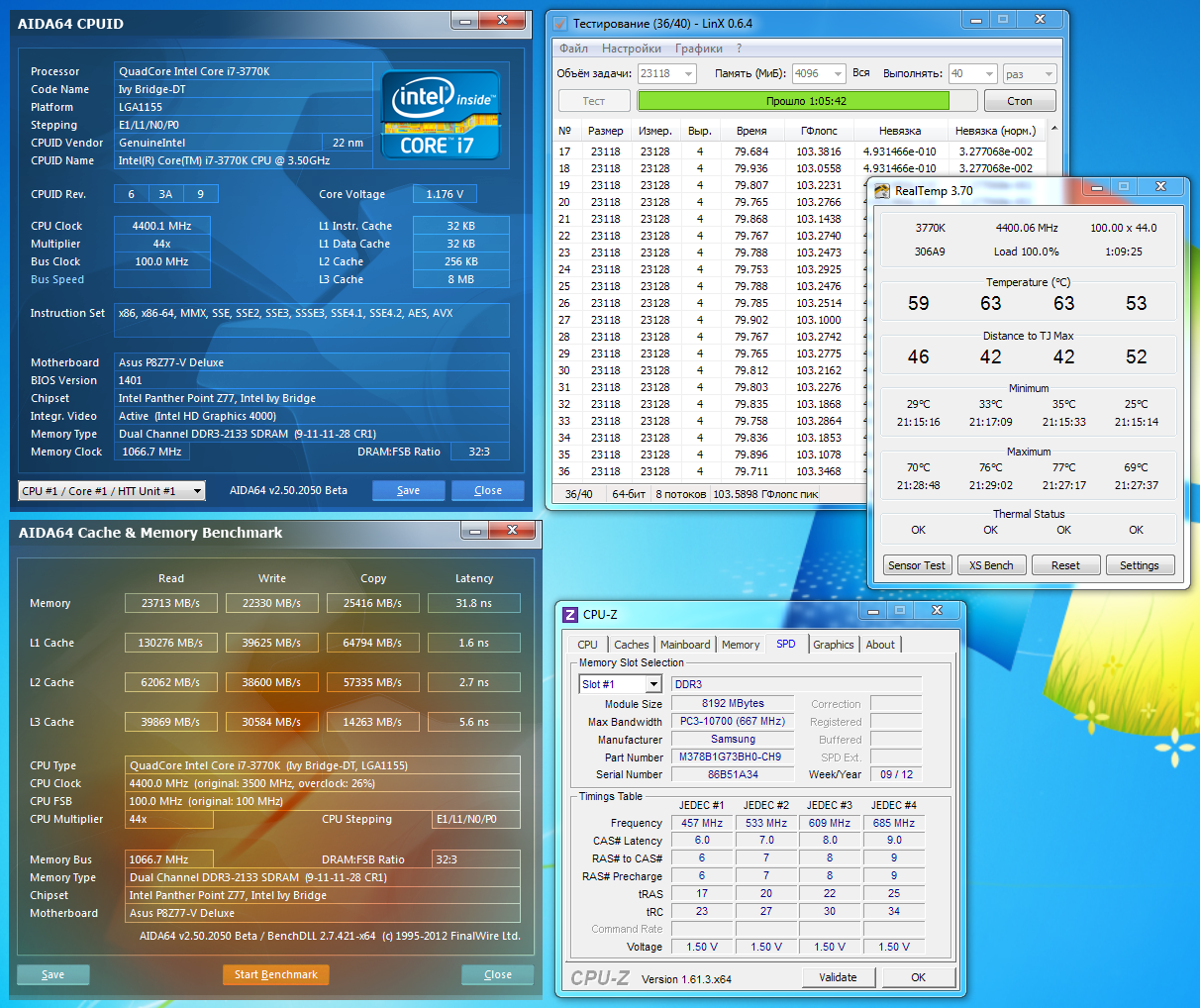Click the Validate button in CPU-Z
1200x1008 pixels.
click(838, 977)
